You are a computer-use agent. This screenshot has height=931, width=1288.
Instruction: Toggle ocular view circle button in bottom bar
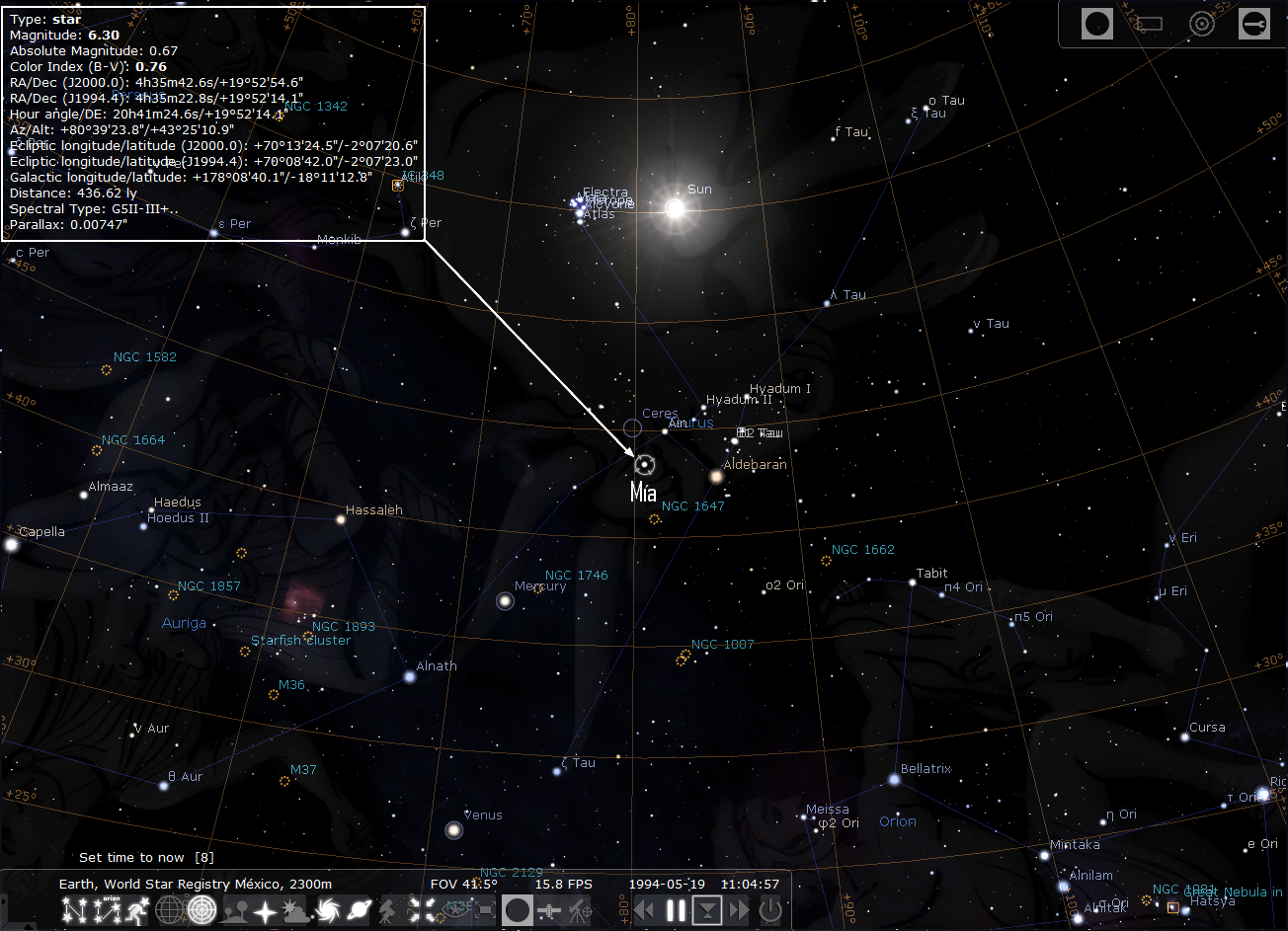518,910
